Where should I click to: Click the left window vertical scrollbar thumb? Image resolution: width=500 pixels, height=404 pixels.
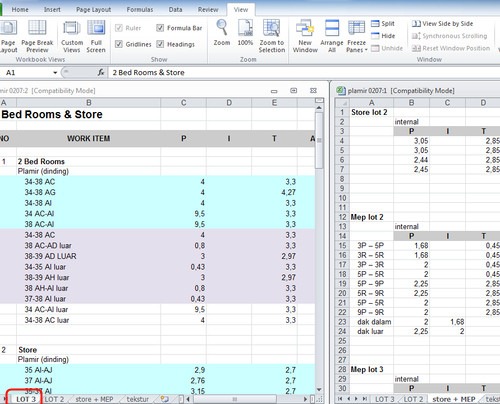(x=319, y=140)
